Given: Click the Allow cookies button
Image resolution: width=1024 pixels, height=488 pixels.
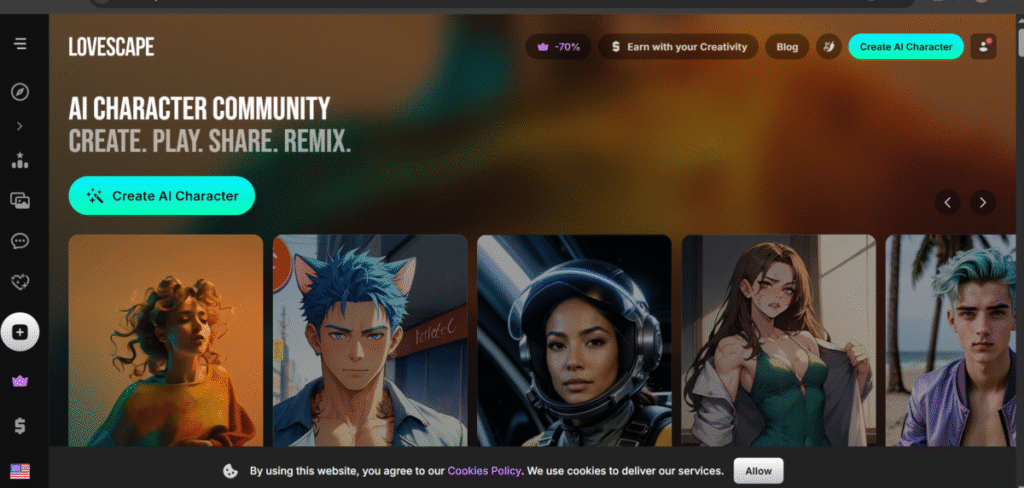Looking at the screenshot, I should pos(758,470).
